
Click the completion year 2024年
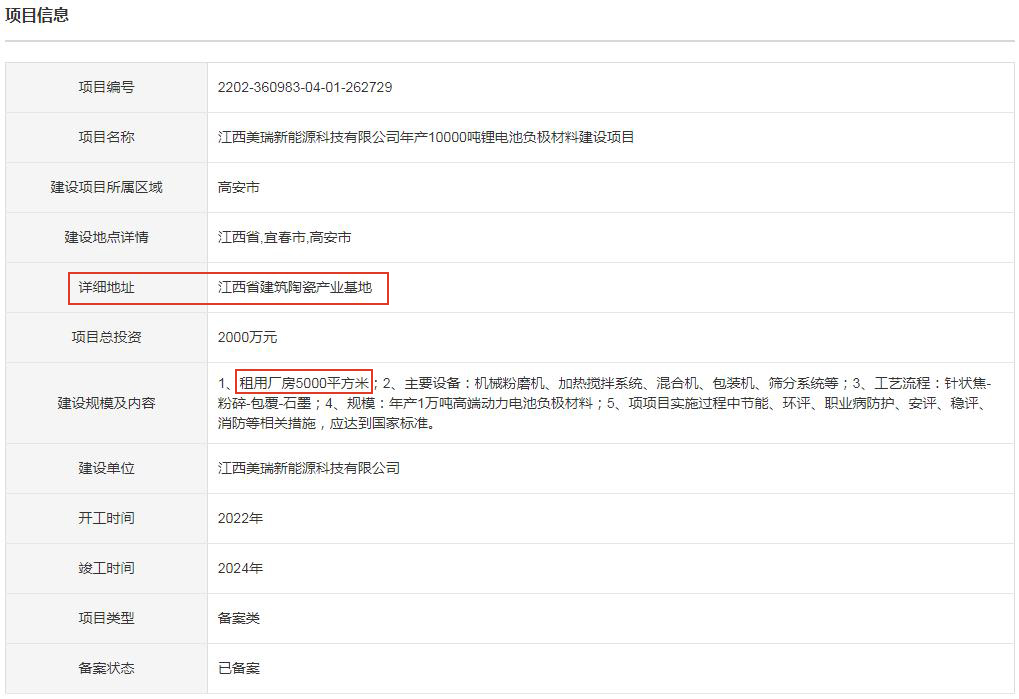click(240, 568)
